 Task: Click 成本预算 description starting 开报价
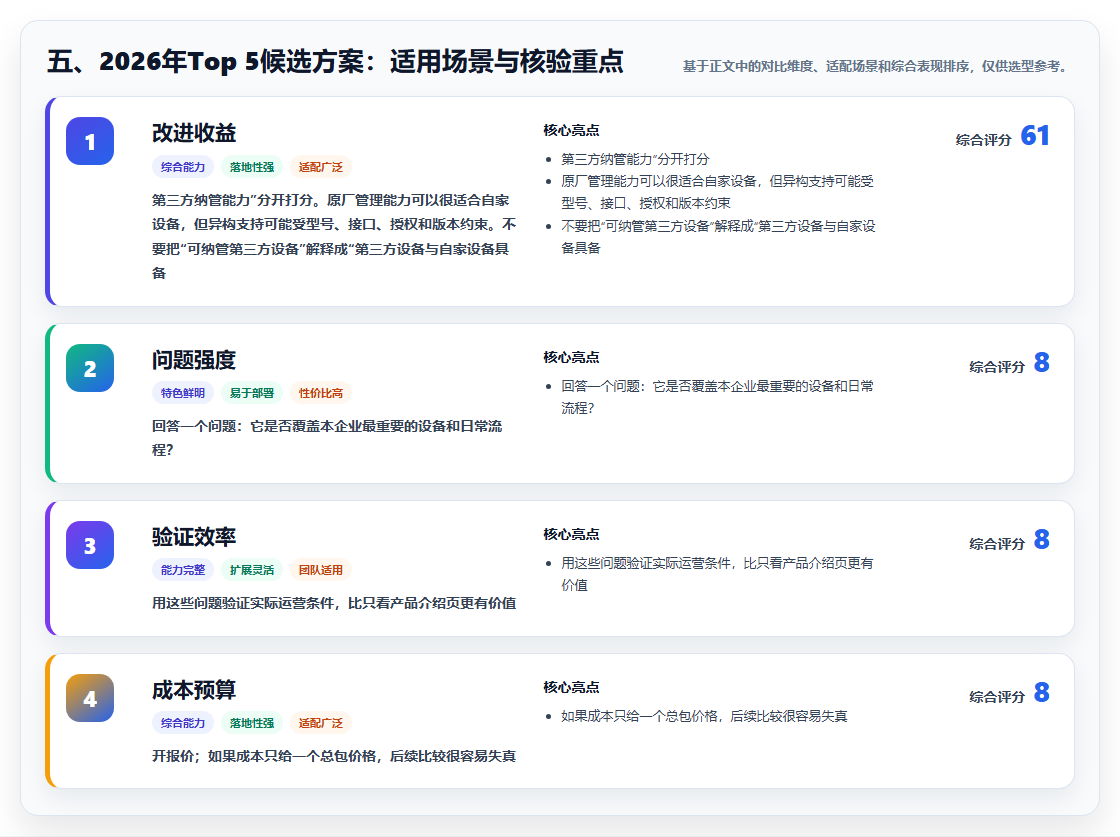(334, 756)
